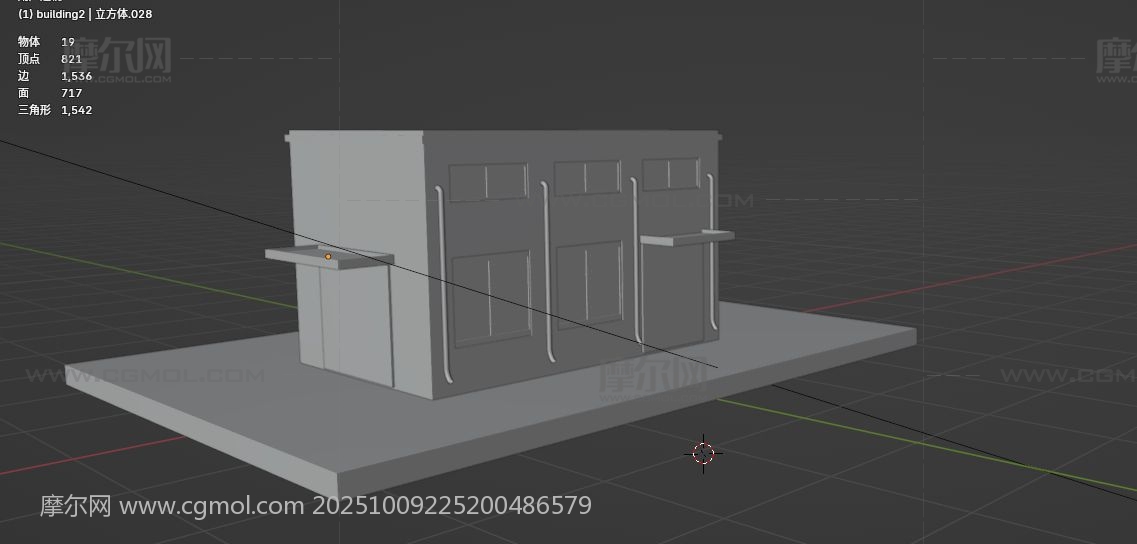This screenshot has width=1137, height=544.
Task: Click the www.cgmol.com watermark text at the bottom
Action: 211,506
